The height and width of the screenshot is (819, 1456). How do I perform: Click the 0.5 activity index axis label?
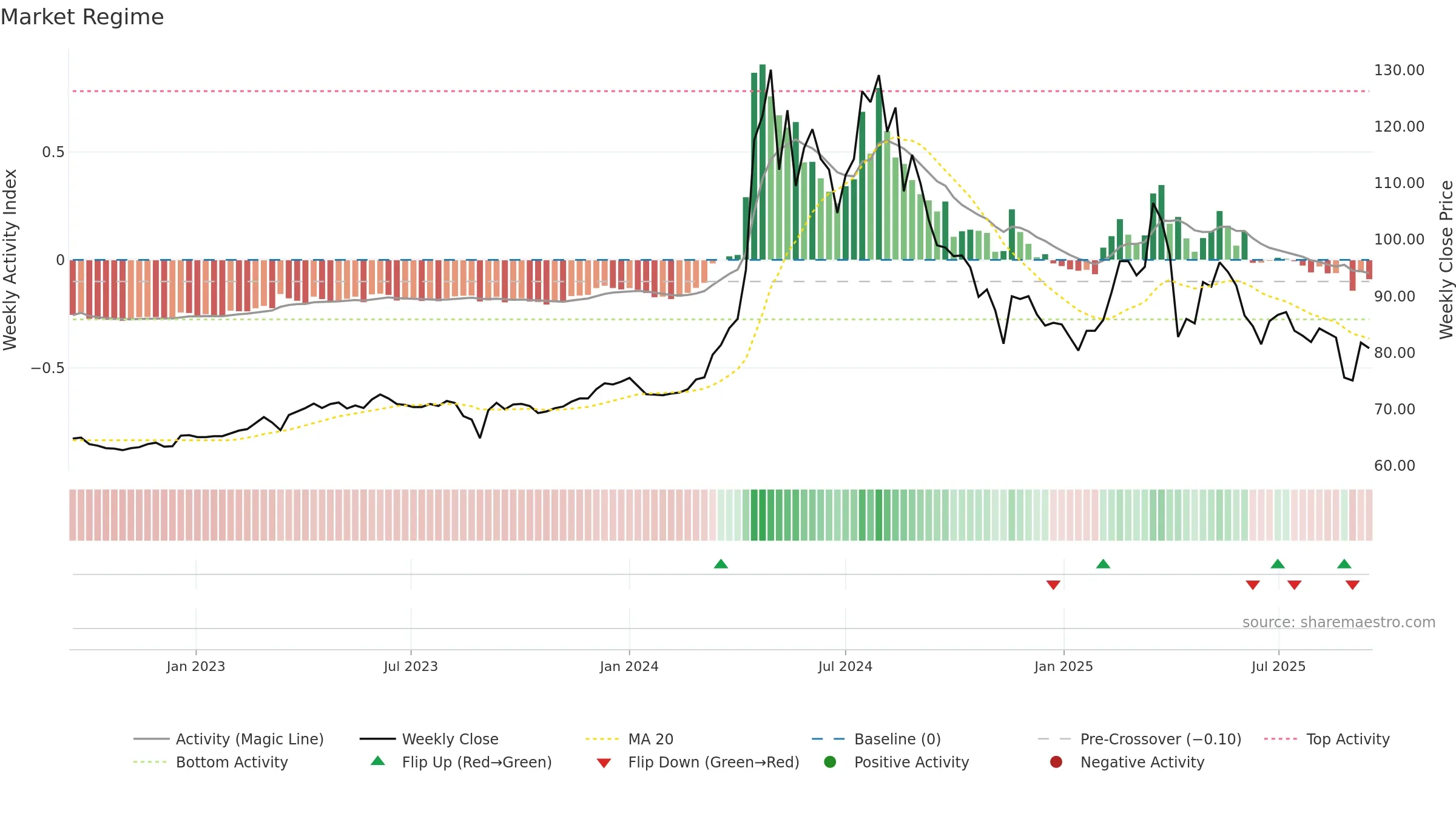[x=53, y=152]
